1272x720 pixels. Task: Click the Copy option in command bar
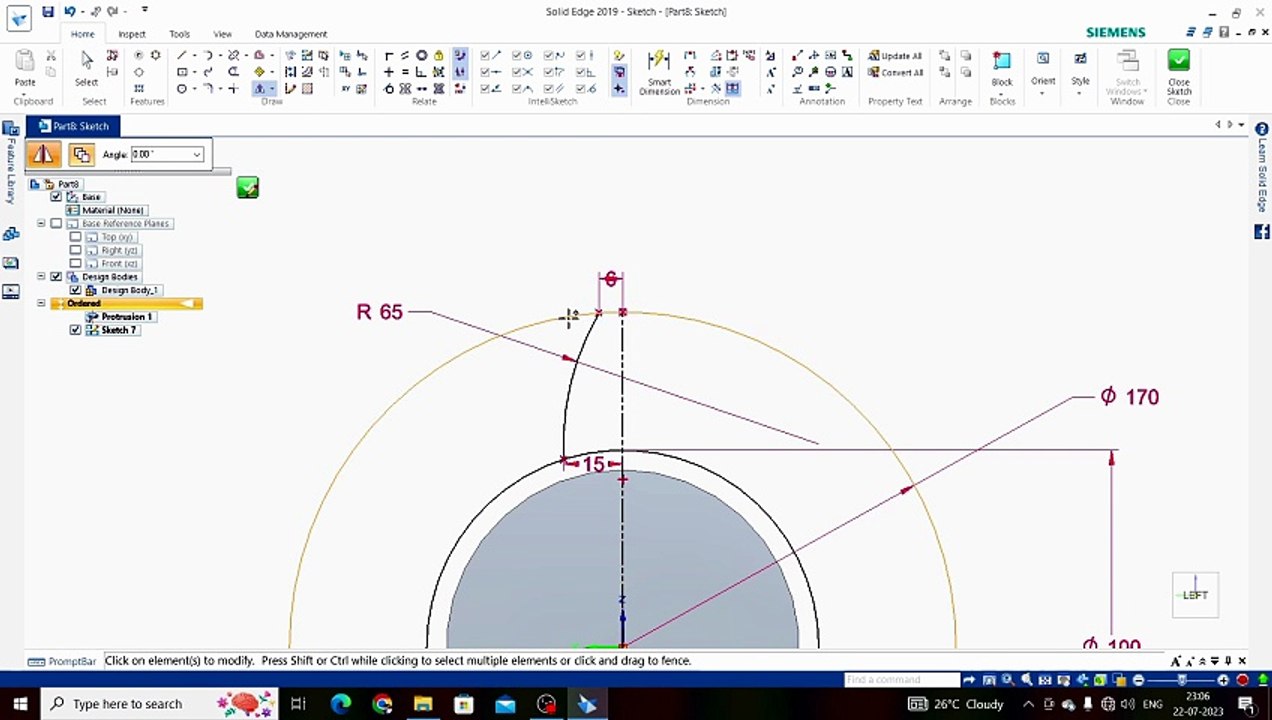tap(81, 154)
